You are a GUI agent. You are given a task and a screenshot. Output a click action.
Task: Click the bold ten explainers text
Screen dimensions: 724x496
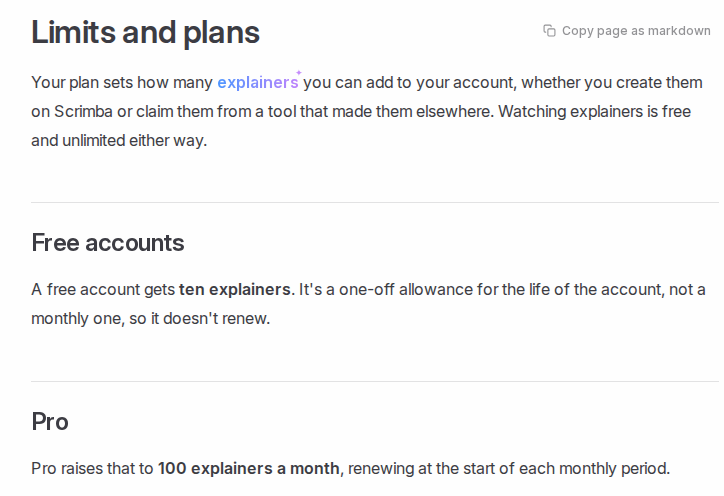coord(235,289)
